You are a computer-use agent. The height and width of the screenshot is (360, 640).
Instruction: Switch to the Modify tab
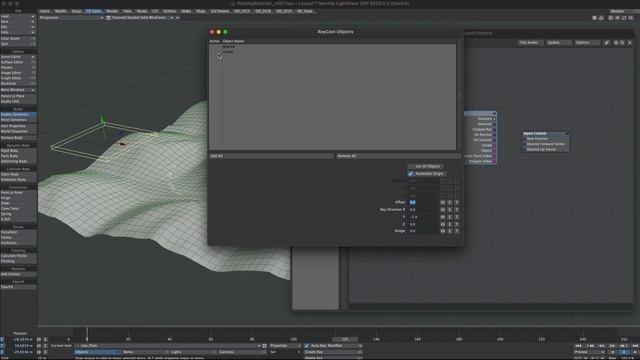[x=60, y=11]
